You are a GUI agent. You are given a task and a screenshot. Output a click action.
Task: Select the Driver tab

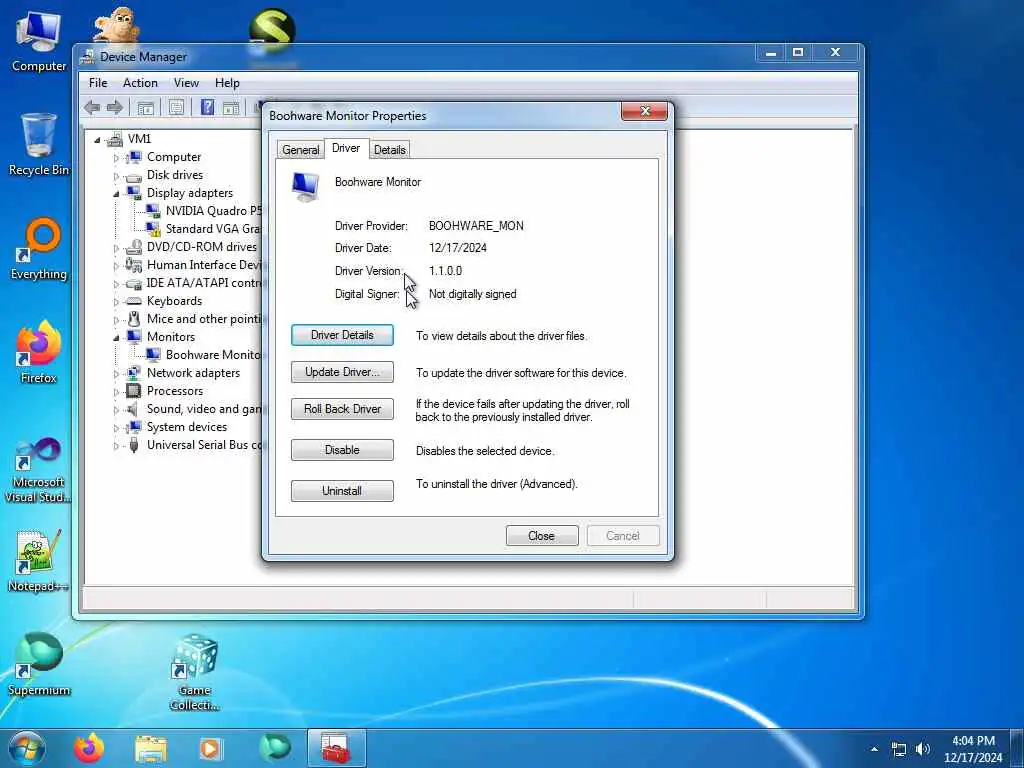click(346, 148)
